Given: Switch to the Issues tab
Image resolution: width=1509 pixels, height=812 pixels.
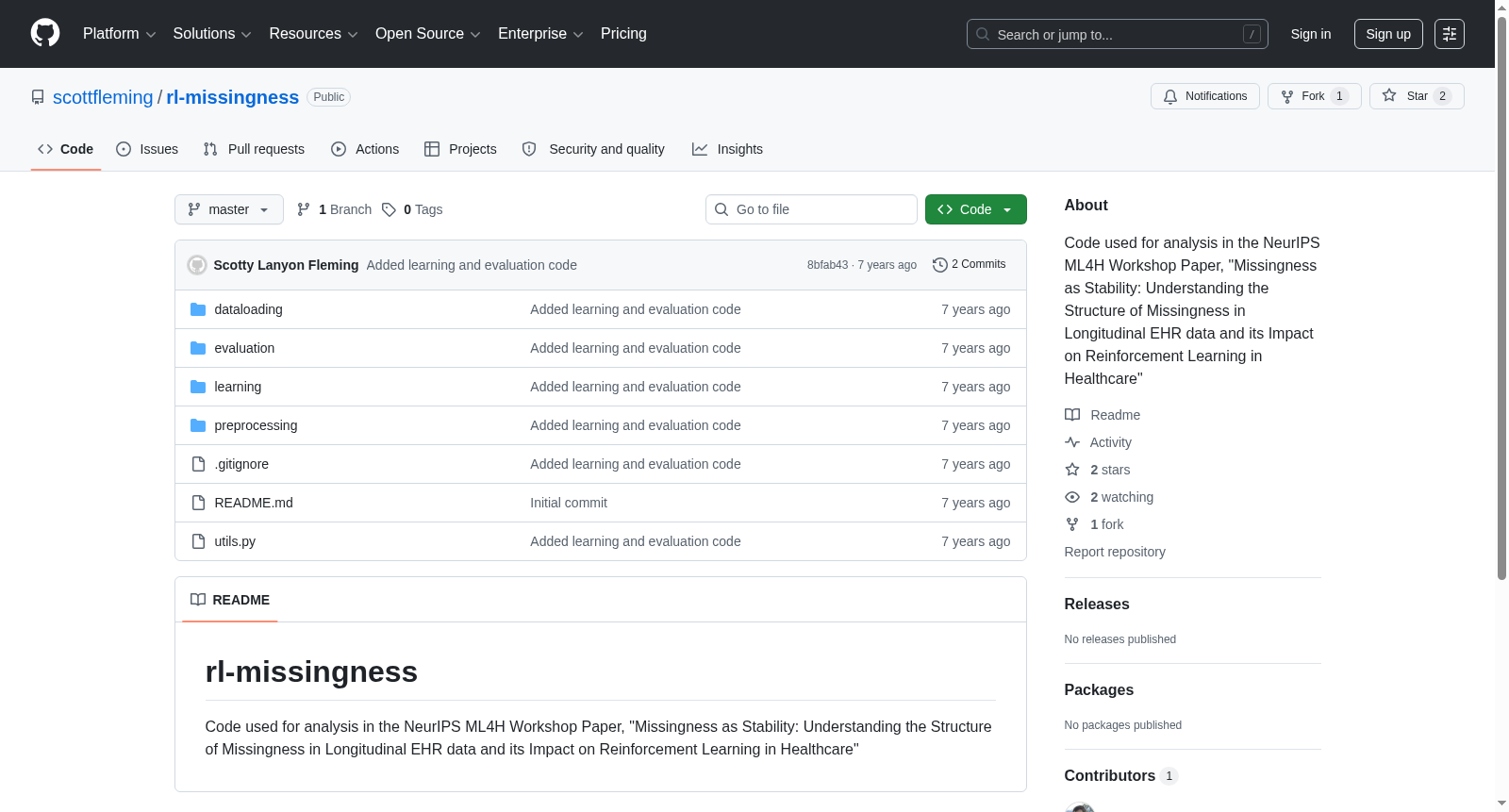Looking at the screenshot, I should [x=147, y=149].
